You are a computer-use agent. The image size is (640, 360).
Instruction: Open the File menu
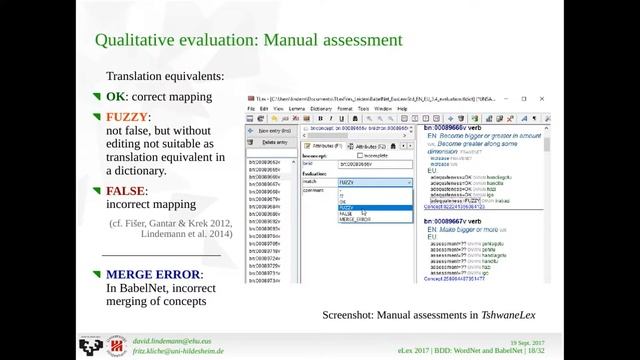tap(251, 109)
